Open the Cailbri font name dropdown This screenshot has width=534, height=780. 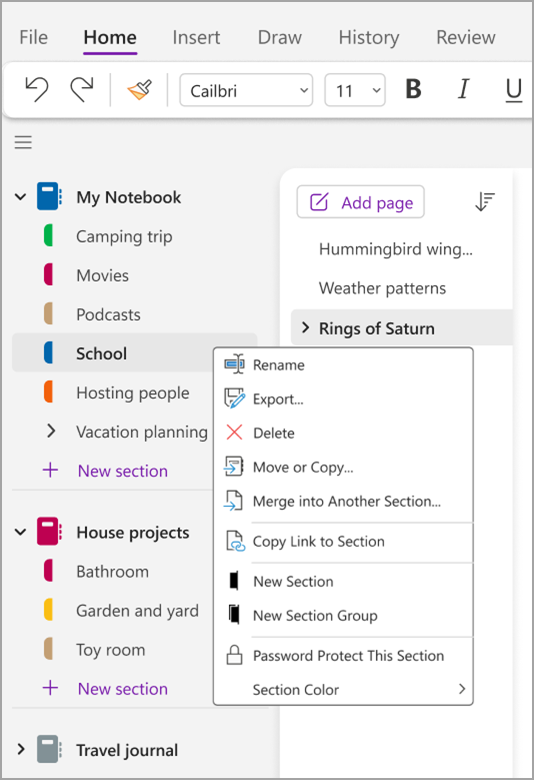point(246,90)
